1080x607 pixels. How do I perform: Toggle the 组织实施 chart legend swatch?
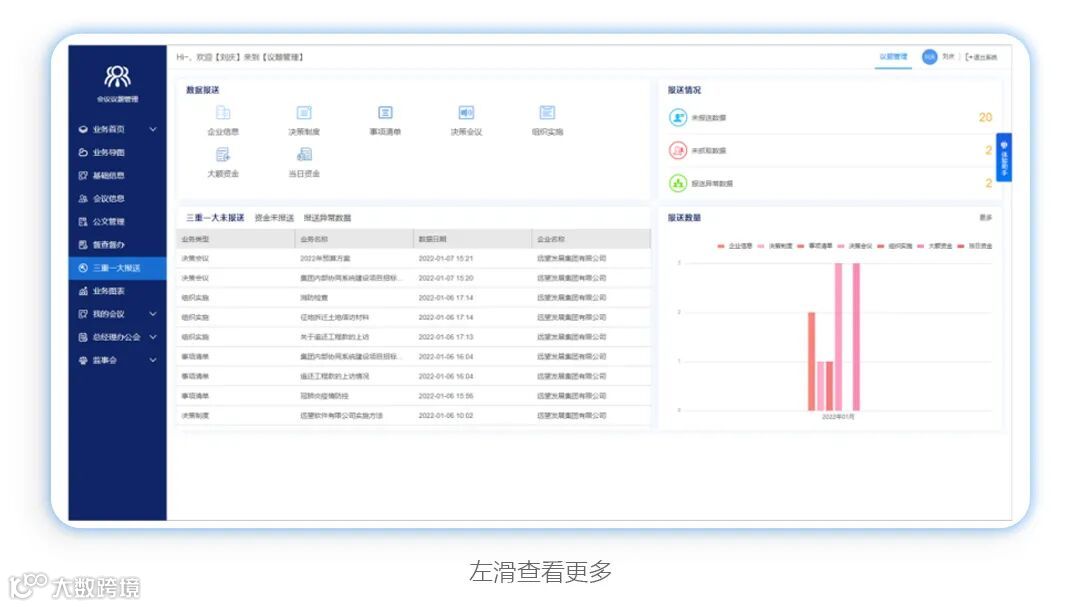(881, 246)
